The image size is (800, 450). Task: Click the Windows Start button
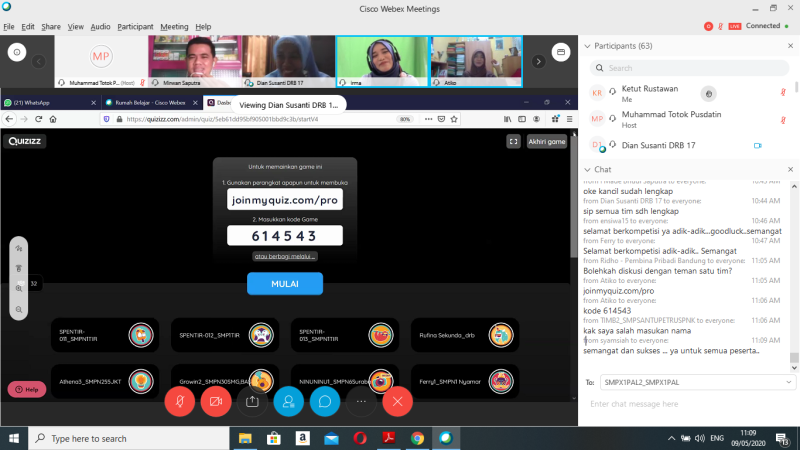14,438
